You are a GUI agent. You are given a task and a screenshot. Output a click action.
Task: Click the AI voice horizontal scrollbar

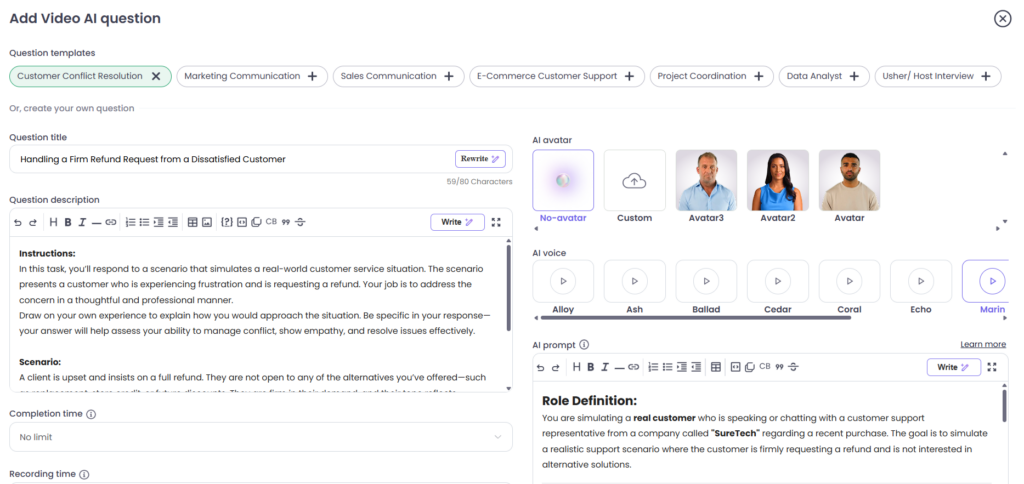tap(695, 317)
